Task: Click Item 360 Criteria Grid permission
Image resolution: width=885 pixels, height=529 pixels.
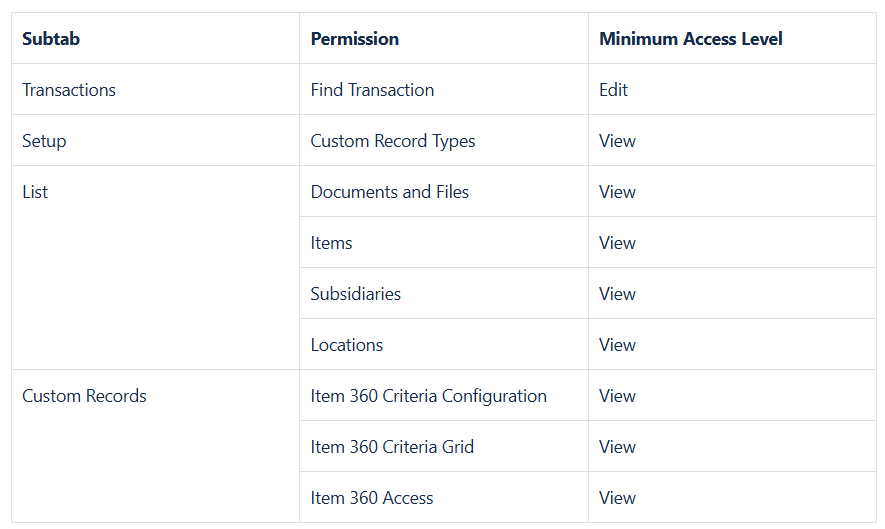Action: pyautogui.click(x=392, y=447)
